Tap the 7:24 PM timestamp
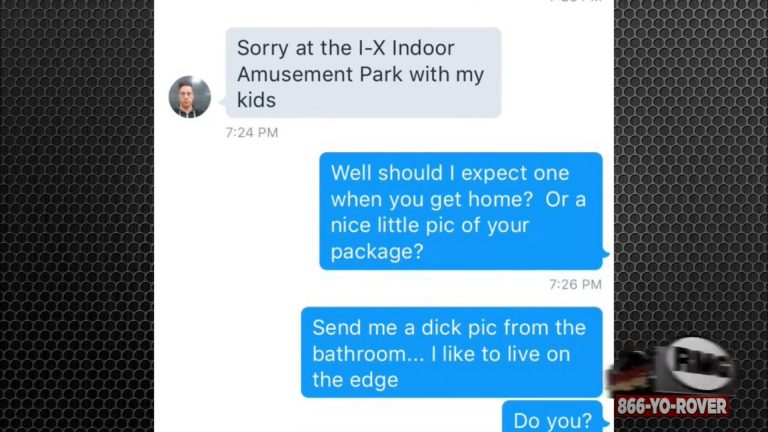The width and height of the screenshot is (768, 432). [252, 133]
